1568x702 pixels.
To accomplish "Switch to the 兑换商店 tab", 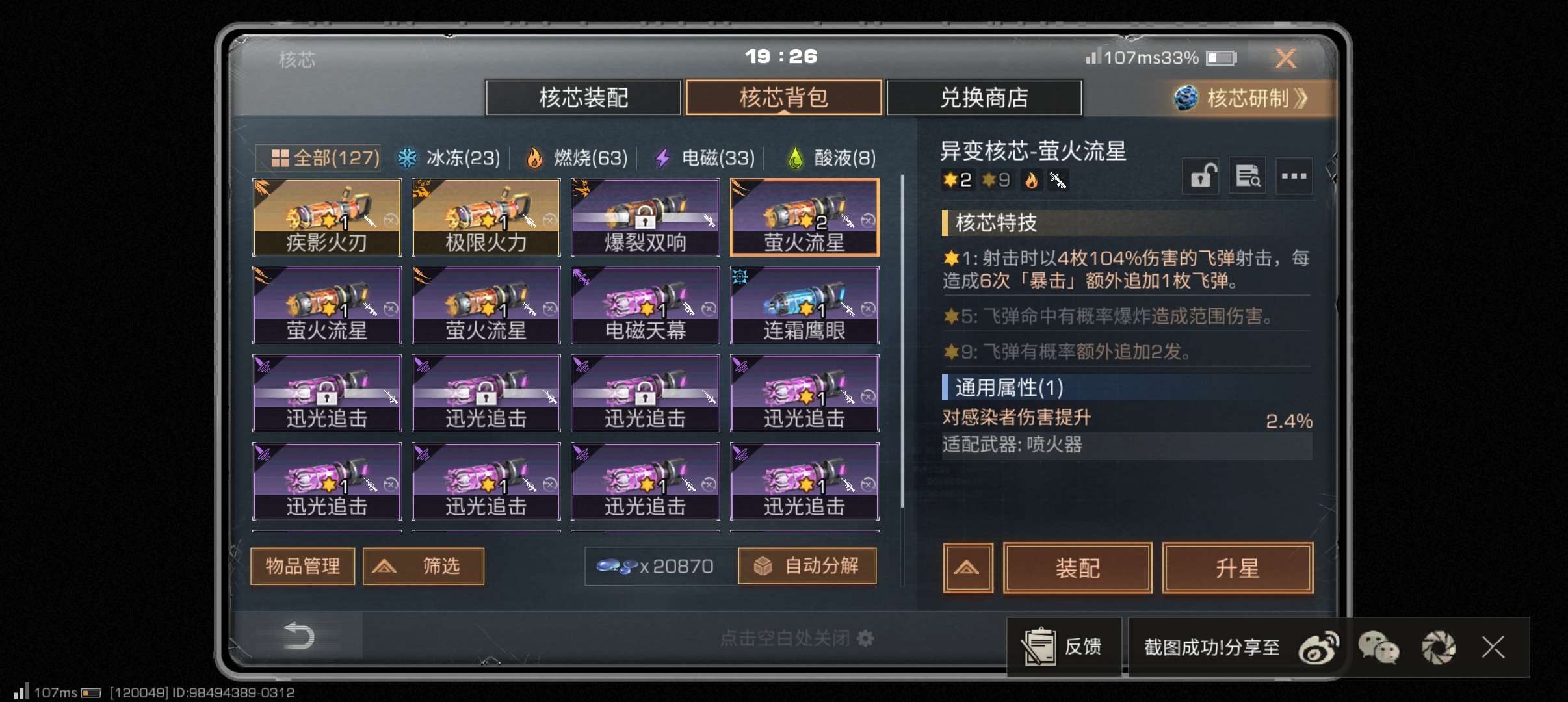I will [984, 98].
